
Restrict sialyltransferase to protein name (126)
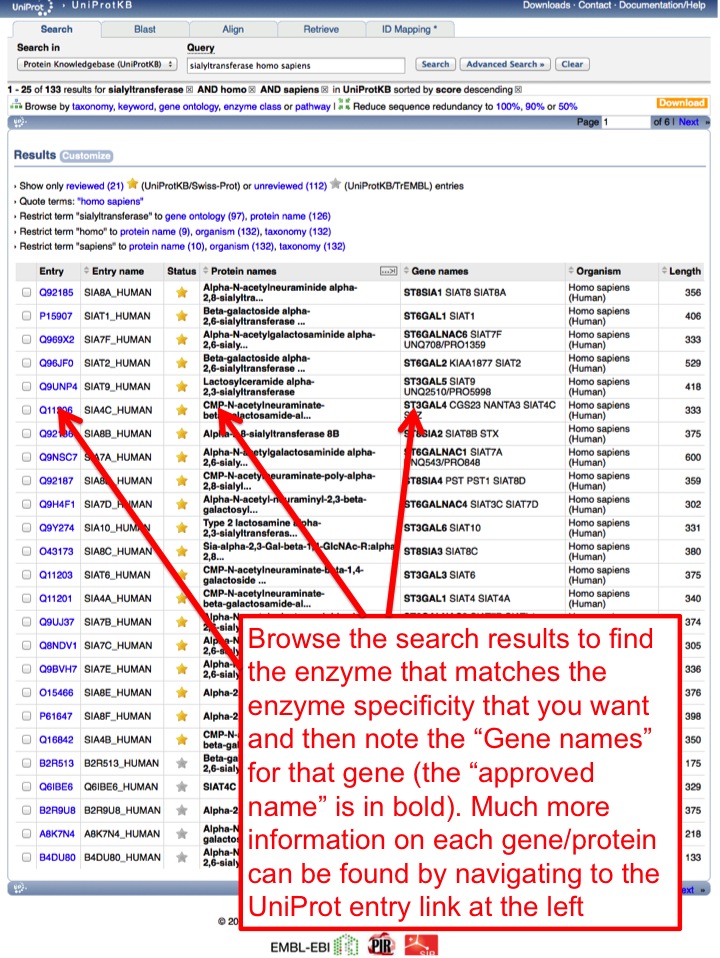click(x=290, y=216)
